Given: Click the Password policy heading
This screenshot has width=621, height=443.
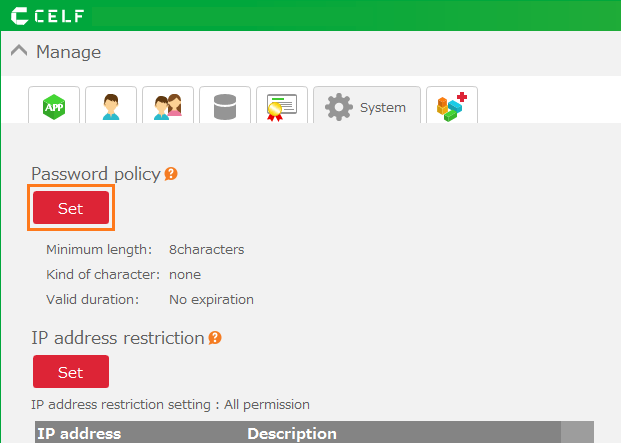Looking at the screenshot, I should pos(95,174).
